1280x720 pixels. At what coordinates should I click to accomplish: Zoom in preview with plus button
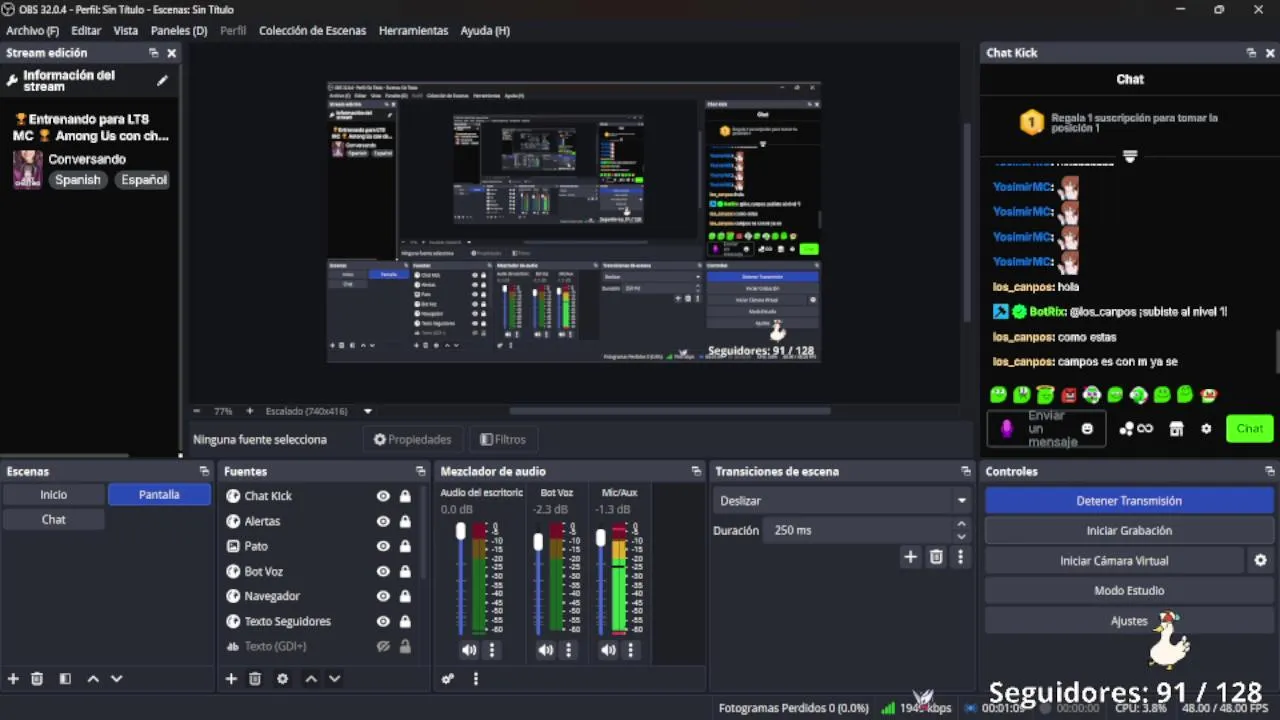coord(250,411)
